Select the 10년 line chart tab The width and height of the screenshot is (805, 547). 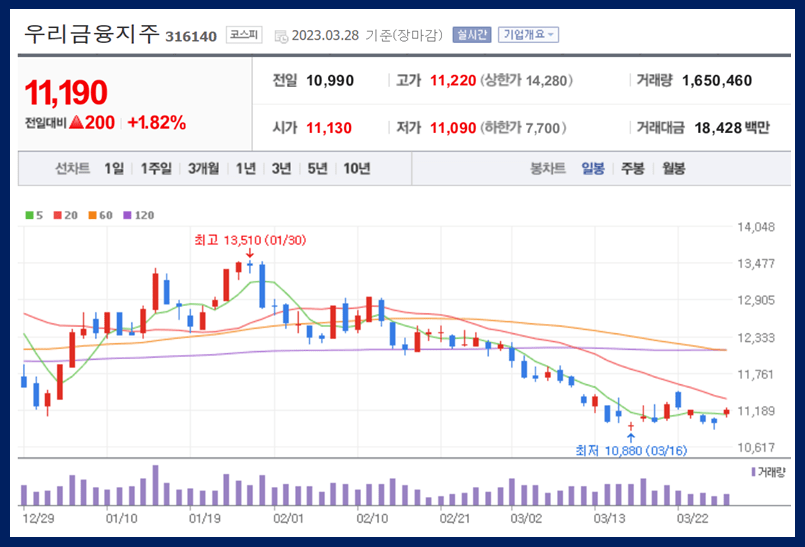pos(357,168)
